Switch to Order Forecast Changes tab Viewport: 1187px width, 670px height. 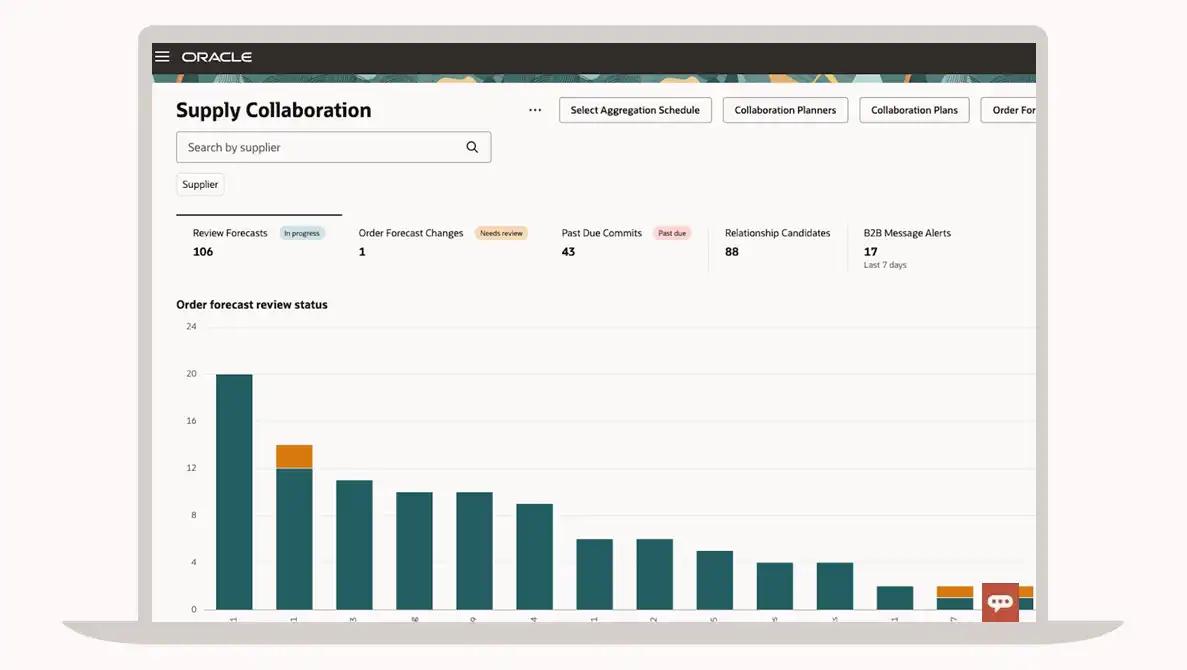[x=410, y=233]
